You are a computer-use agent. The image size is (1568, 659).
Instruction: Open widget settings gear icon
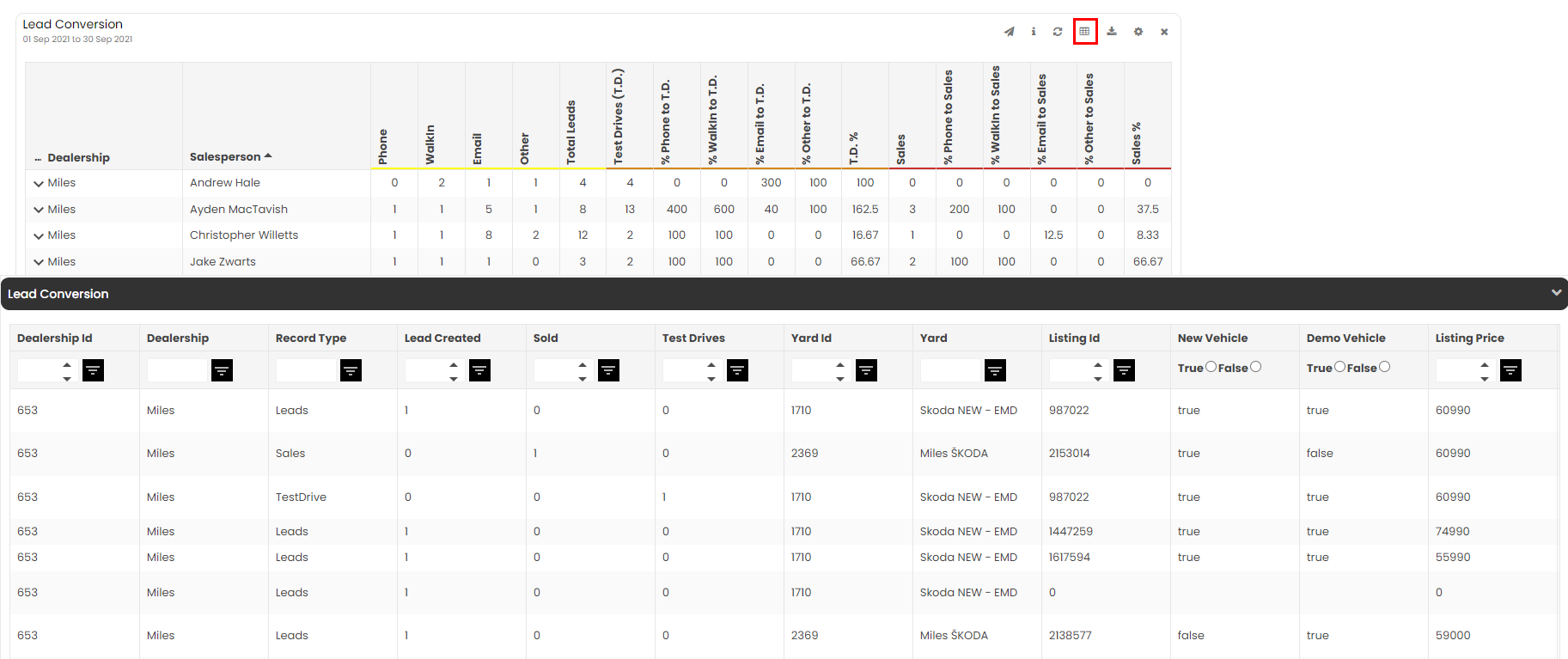(1138, 32)
